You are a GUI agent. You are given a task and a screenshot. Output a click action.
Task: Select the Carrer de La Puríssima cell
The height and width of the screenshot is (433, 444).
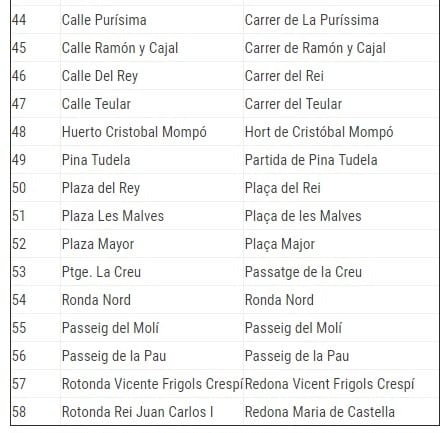(x=341, y=20)
